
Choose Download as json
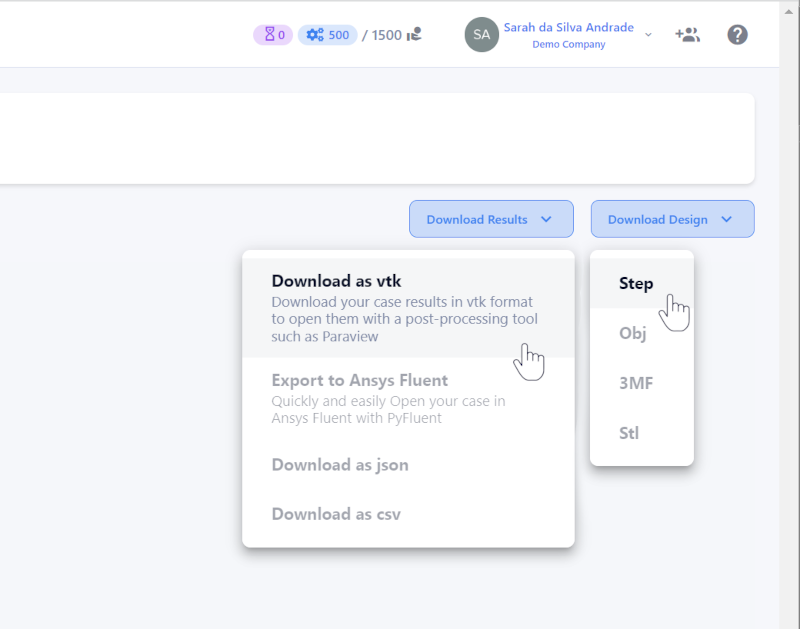pyautogui.click(x=408, y=465)
